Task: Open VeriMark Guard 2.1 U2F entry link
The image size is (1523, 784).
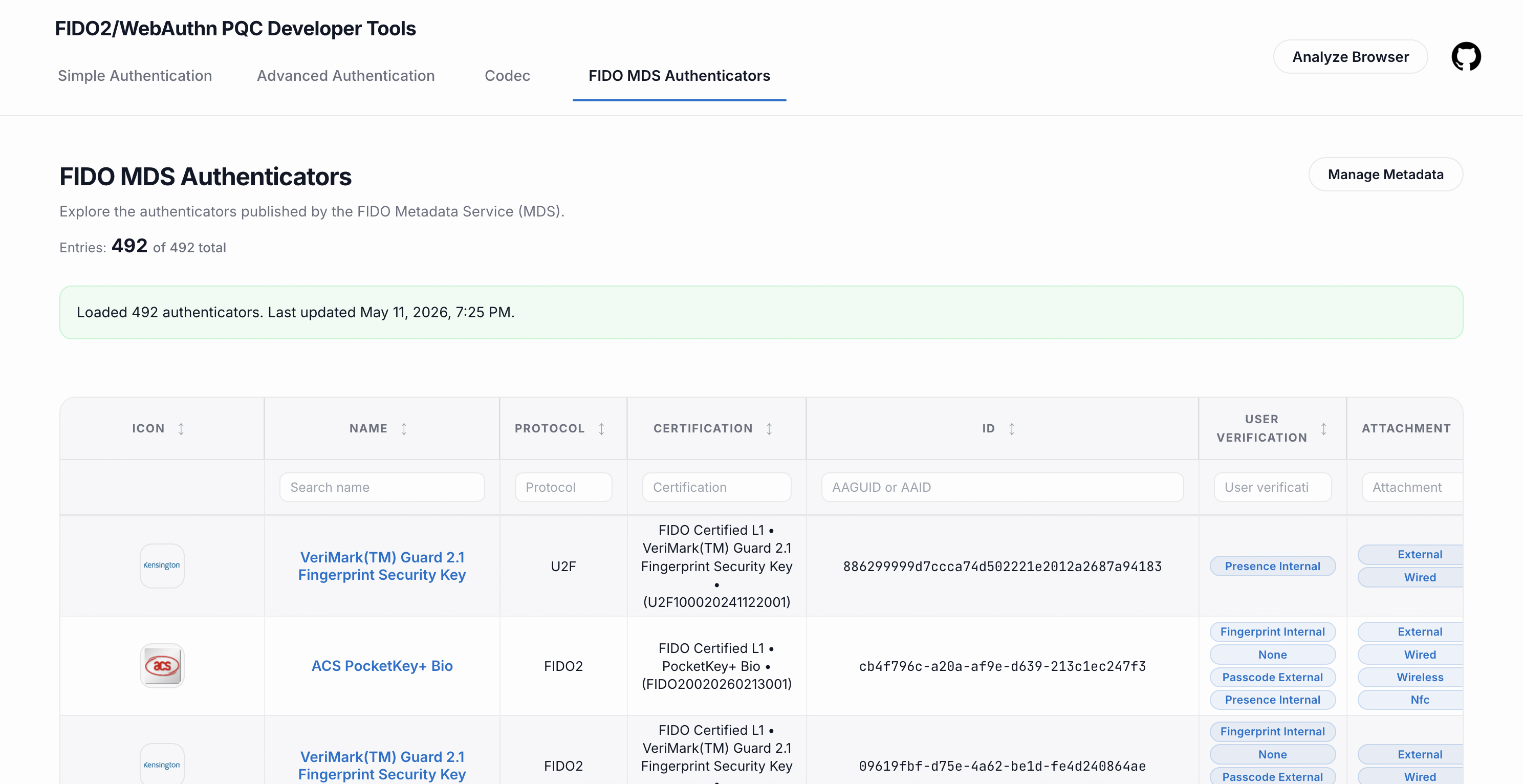Action: (x=382, y=566)
